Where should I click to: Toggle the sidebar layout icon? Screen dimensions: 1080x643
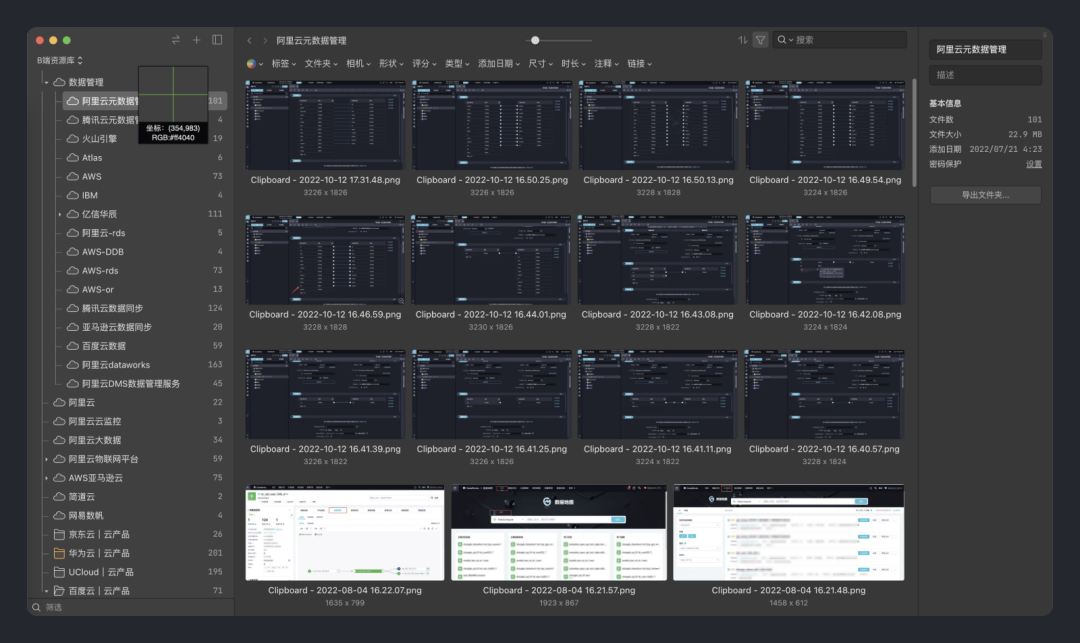coord(217,40)
